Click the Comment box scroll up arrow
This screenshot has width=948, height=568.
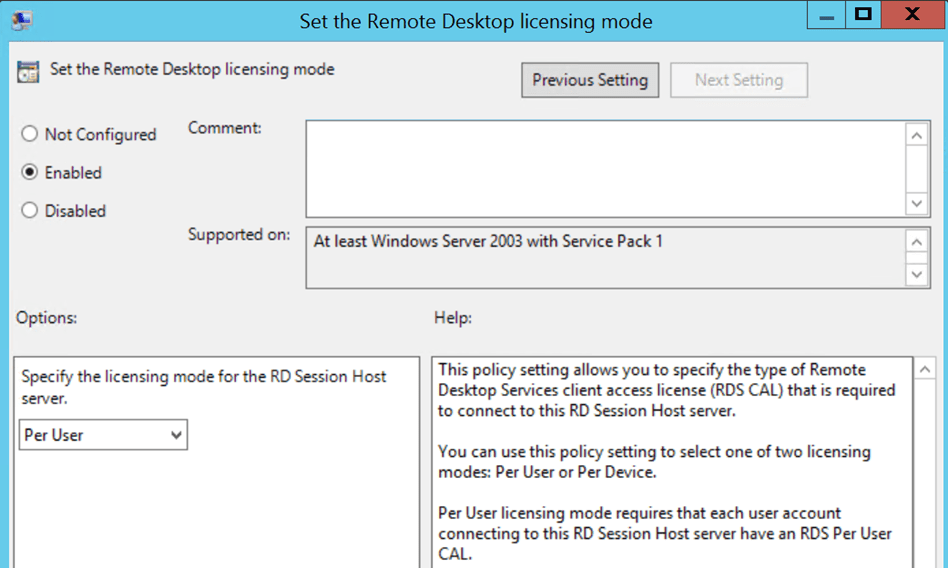click(x=916, y=135)
